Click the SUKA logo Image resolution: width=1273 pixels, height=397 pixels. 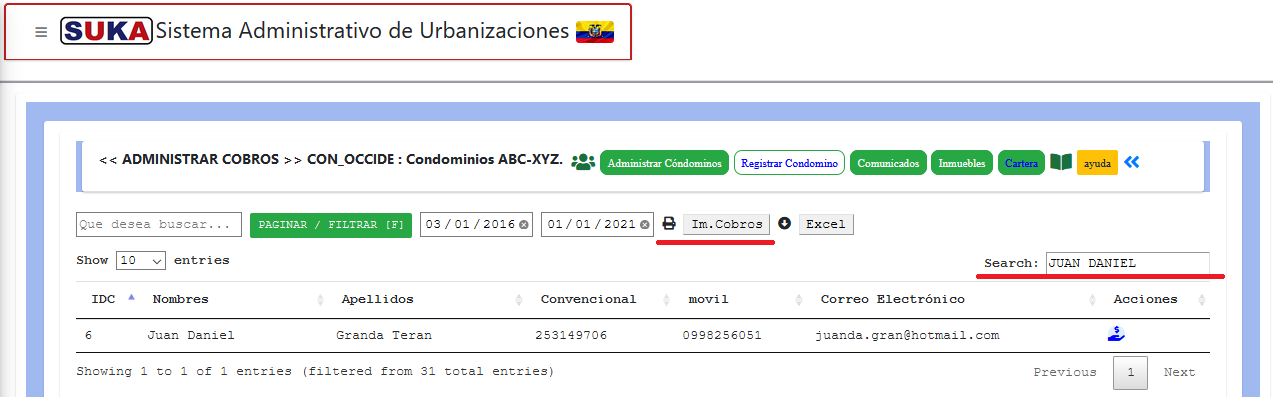(x=107, y=31)
